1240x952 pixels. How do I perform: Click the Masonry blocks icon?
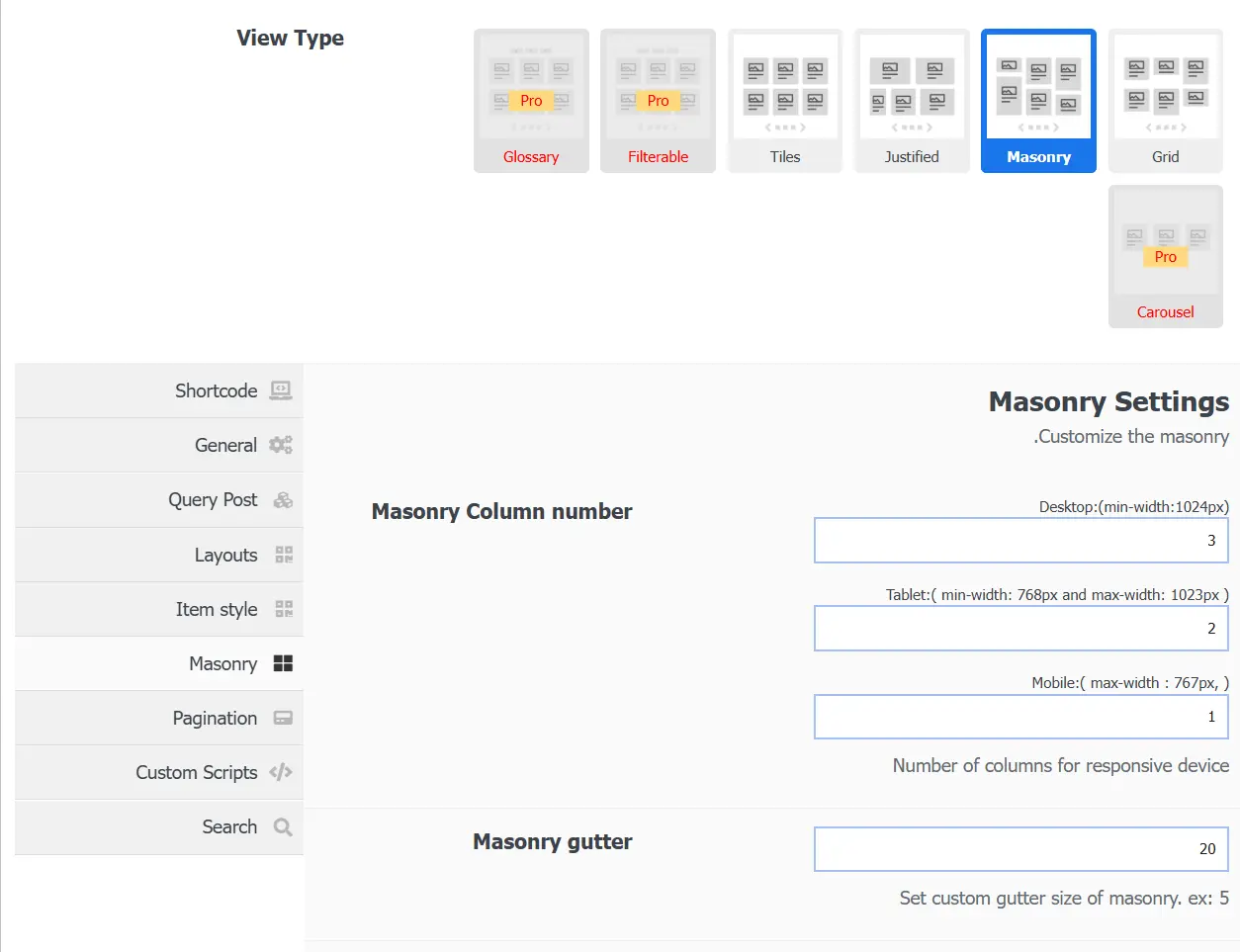[x=284, y=663]
